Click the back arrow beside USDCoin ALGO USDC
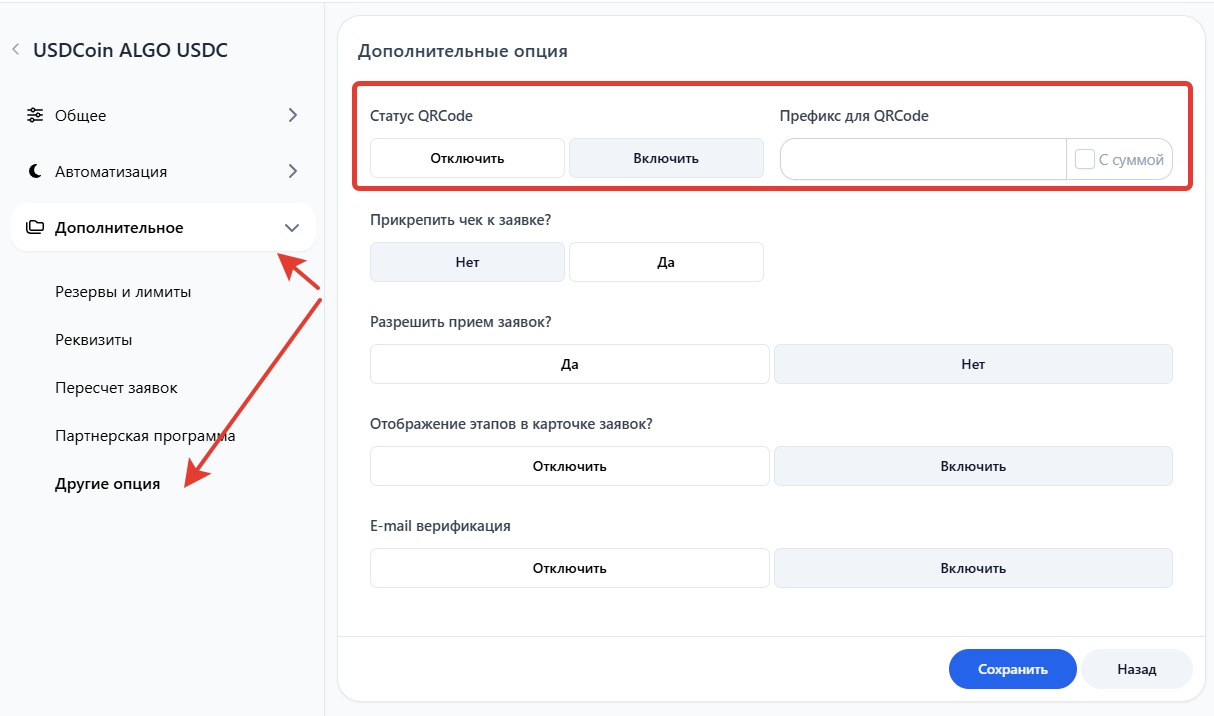 coord(16,49)
